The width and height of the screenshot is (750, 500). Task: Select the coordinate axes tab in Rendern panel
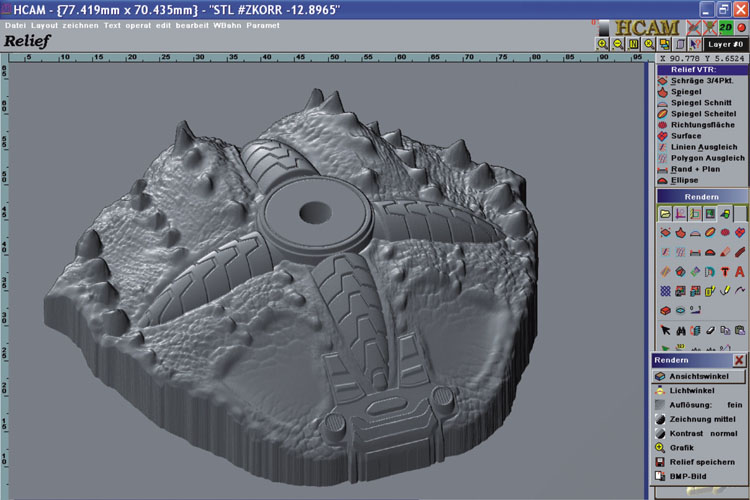click(x=680, y=213)
